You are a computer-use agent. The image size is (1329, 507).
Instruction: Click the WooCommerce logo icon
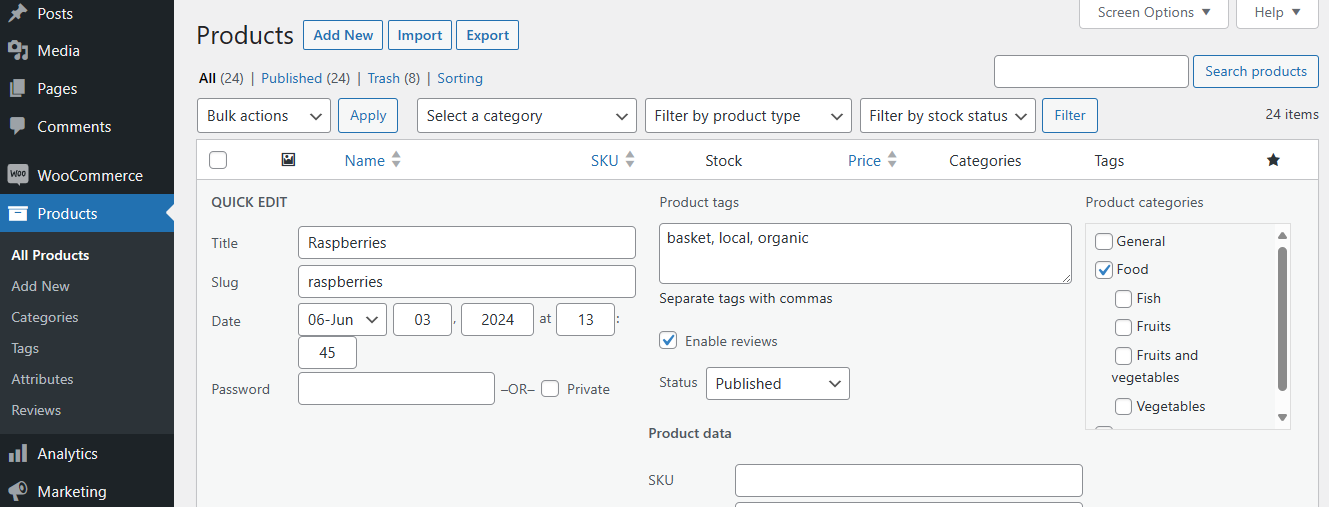click(x=17, y=175)
